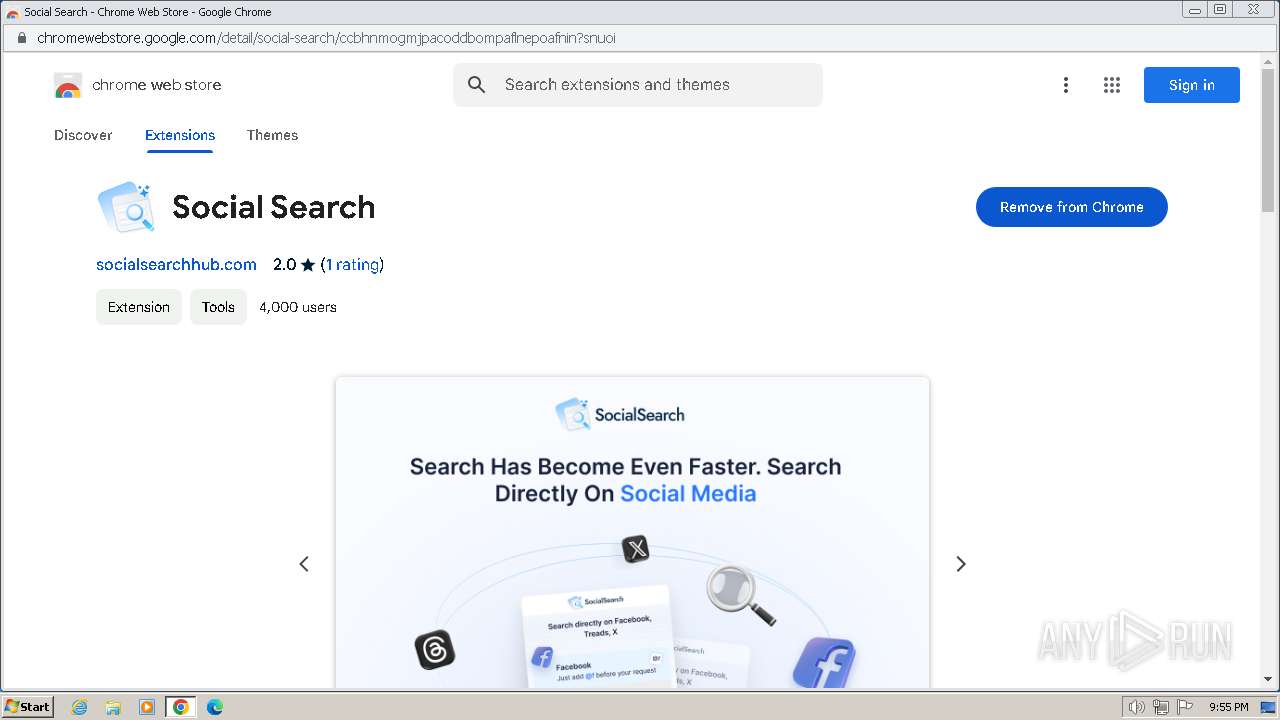
Task: Click the page vertical scrollbar thumb
Action: tap(1269, 141)
